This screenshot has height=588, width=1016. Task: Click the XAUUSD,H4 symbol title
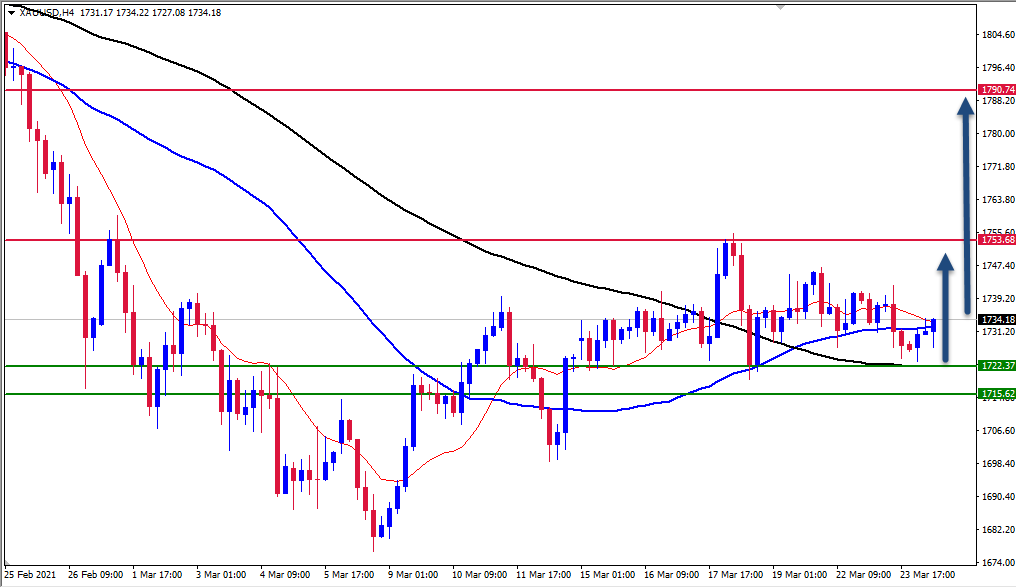[x=47, y=12]
